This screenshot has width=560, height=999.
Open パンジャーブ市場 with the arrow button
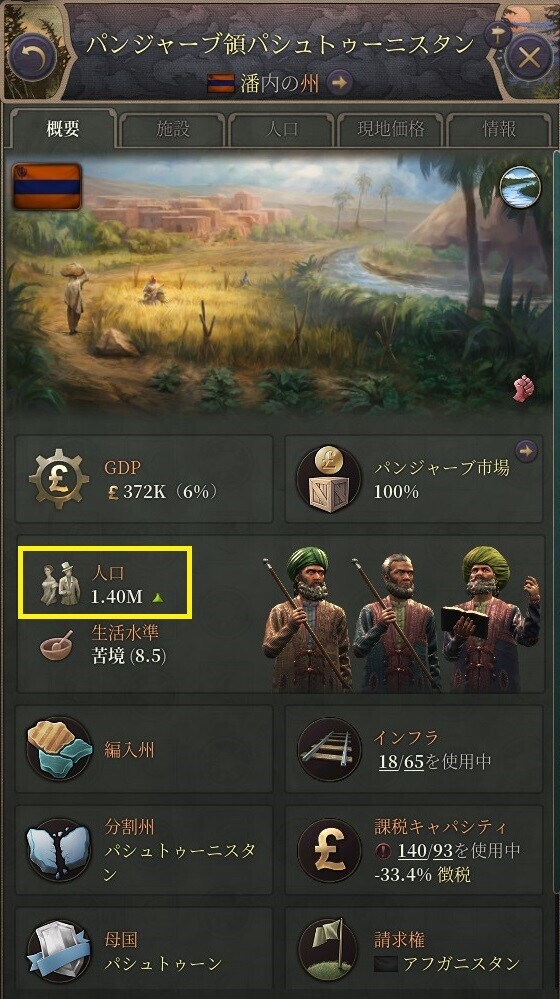tap(526, 451)
